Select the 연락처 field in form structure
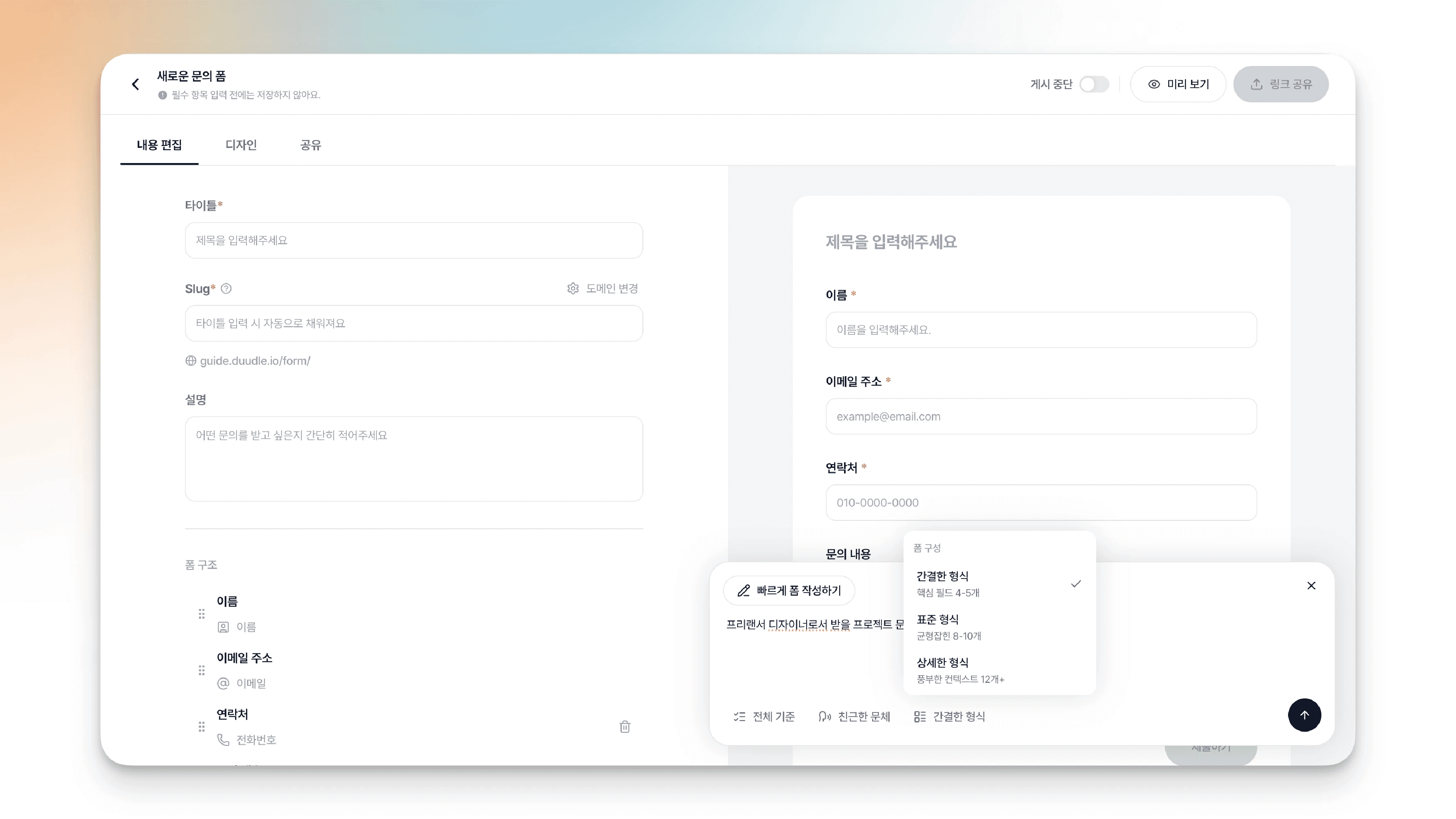 (414, 727)
